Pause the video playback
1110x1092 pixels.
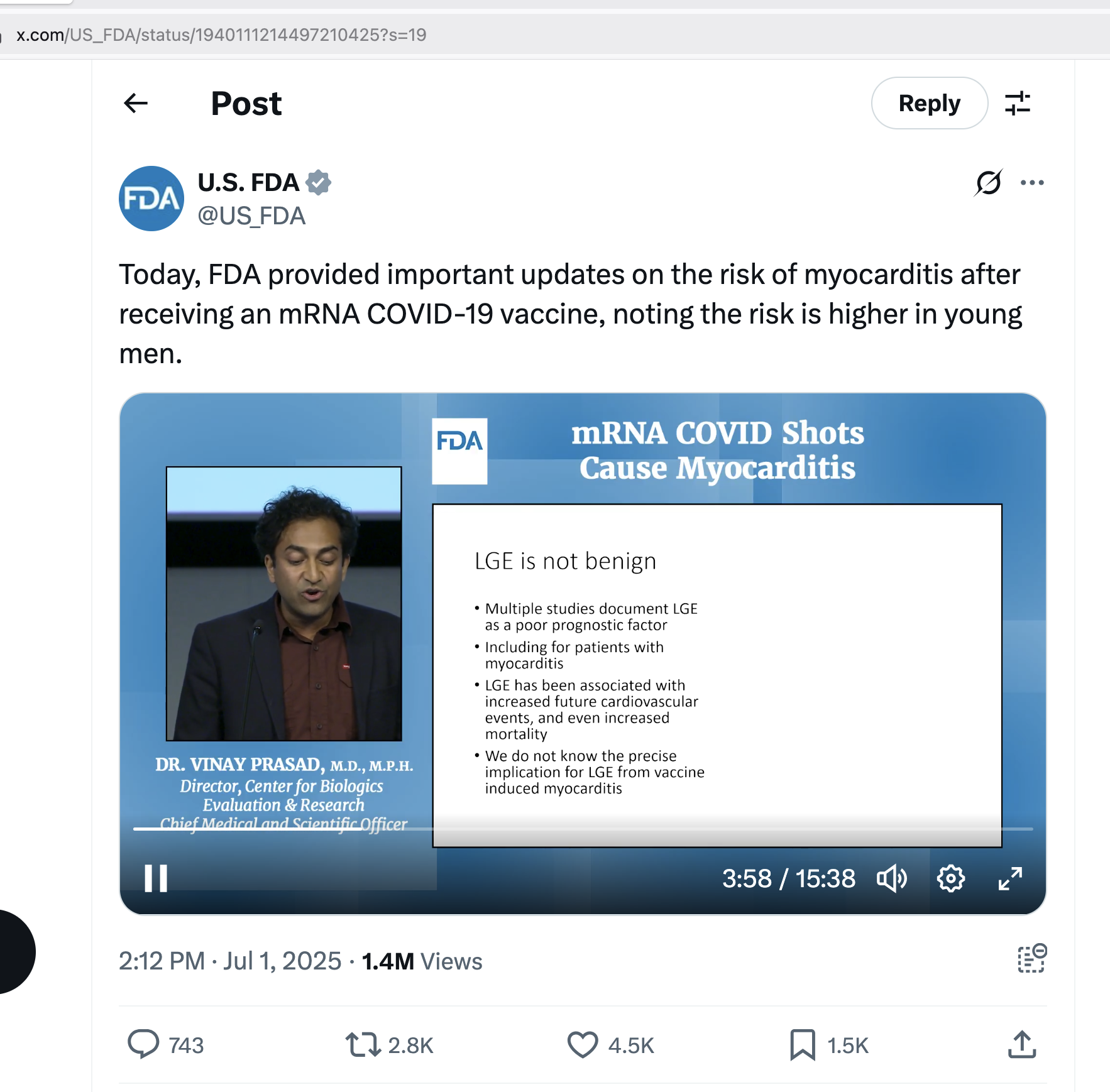[x=156, y=878]
